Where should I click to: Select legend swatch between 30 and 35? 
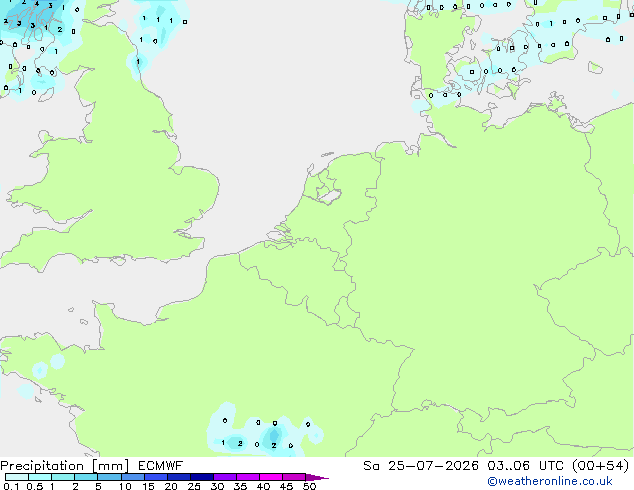225,477
